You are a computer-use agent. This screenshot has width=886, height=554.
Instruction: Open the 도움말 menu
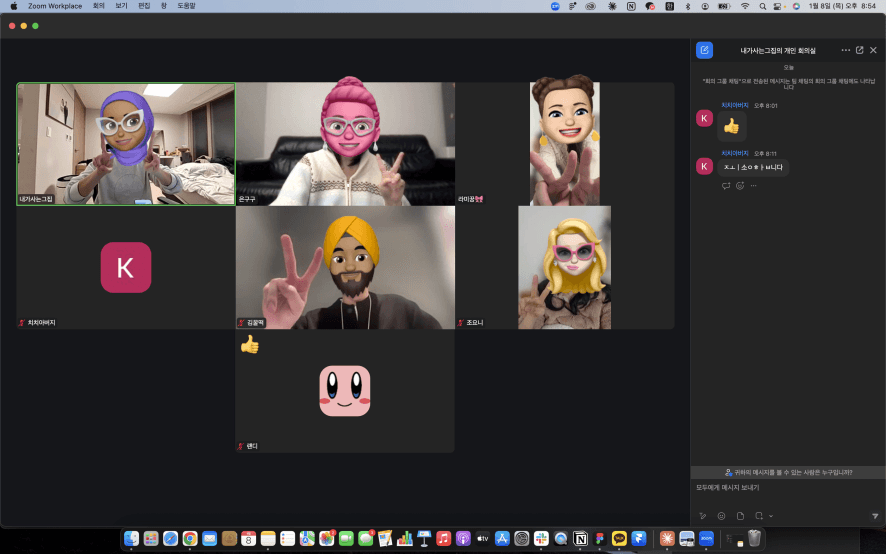187,6
